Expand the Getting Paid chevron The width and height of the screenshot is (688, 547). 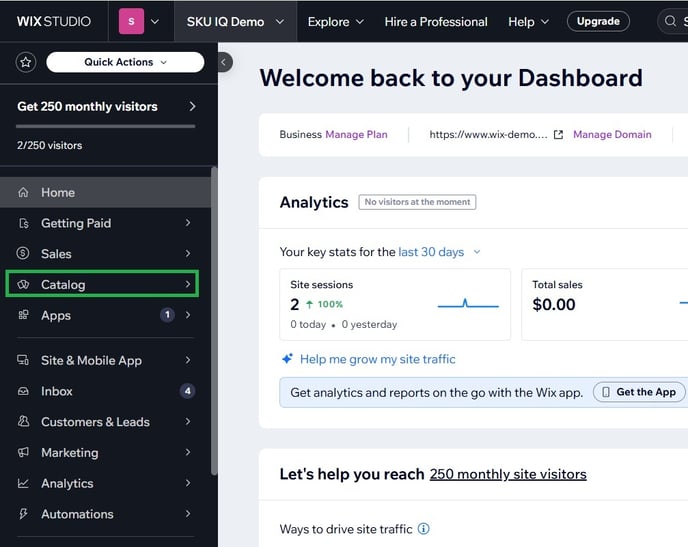(x=188, y=223)
